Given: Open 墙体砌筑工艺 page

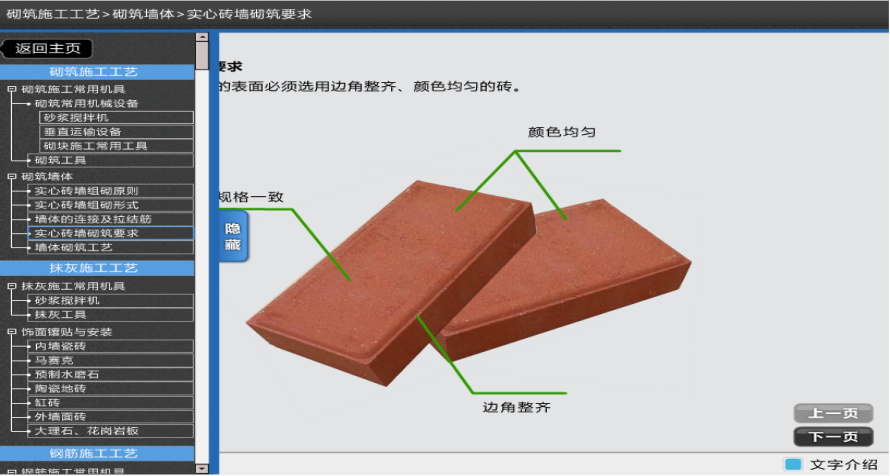Looking at the screenshot, I should 111,247.
